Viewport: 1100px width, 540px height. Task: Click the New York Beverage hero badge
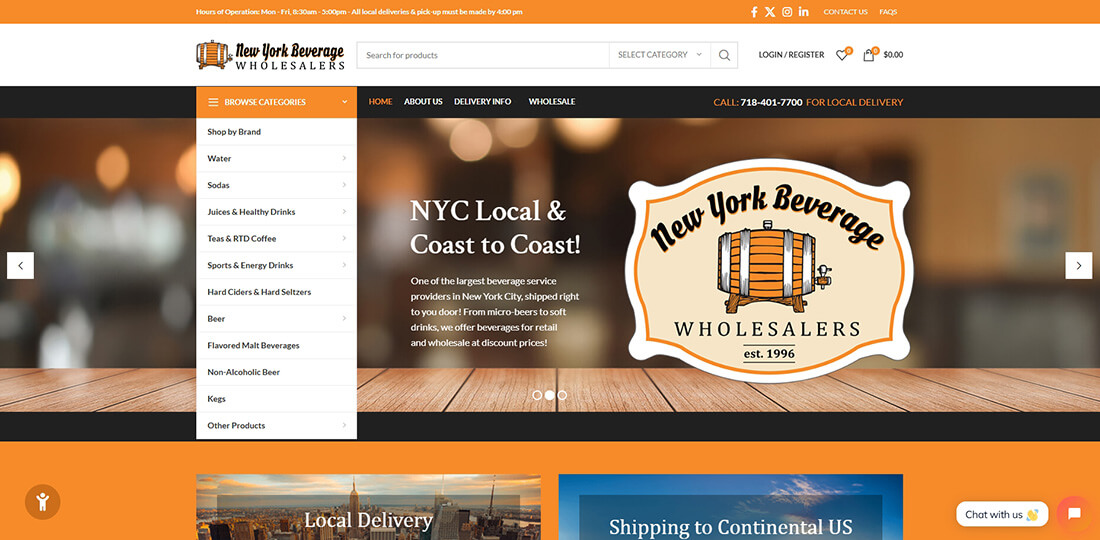[768, 269]
